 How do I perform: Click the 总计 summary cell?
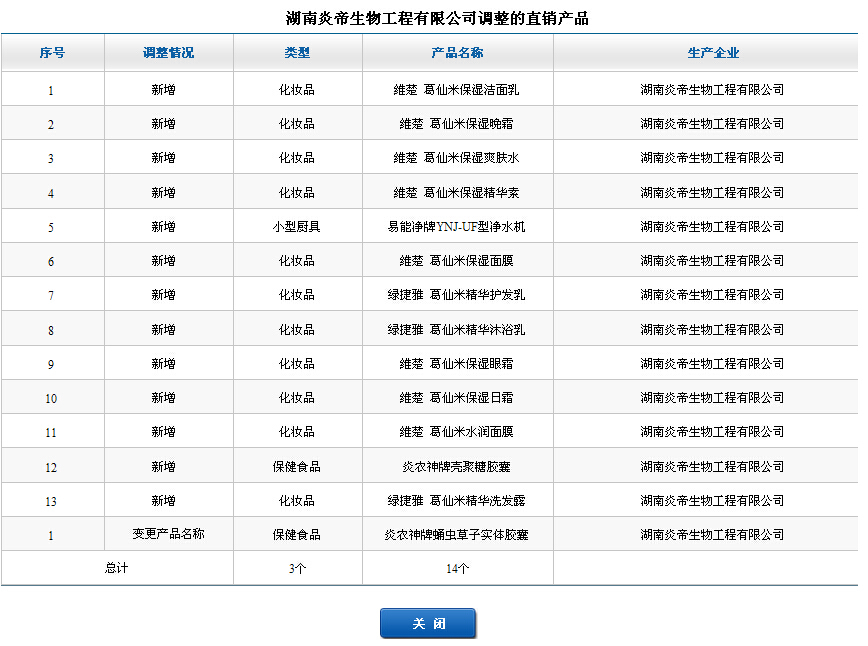point(117,568)
